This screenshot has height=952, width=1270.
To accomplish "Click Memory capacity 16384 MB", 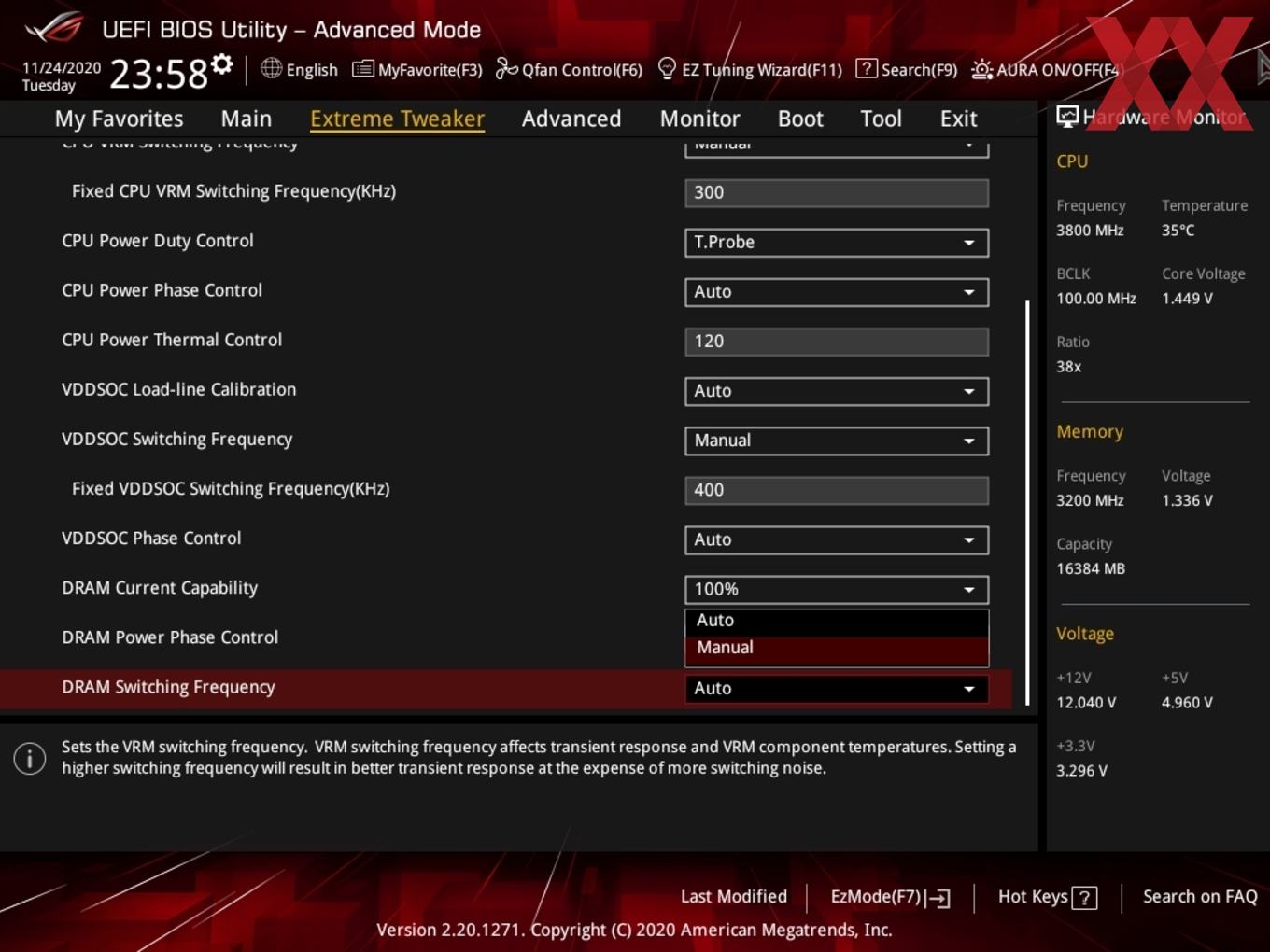I will tap(1091, 568).
